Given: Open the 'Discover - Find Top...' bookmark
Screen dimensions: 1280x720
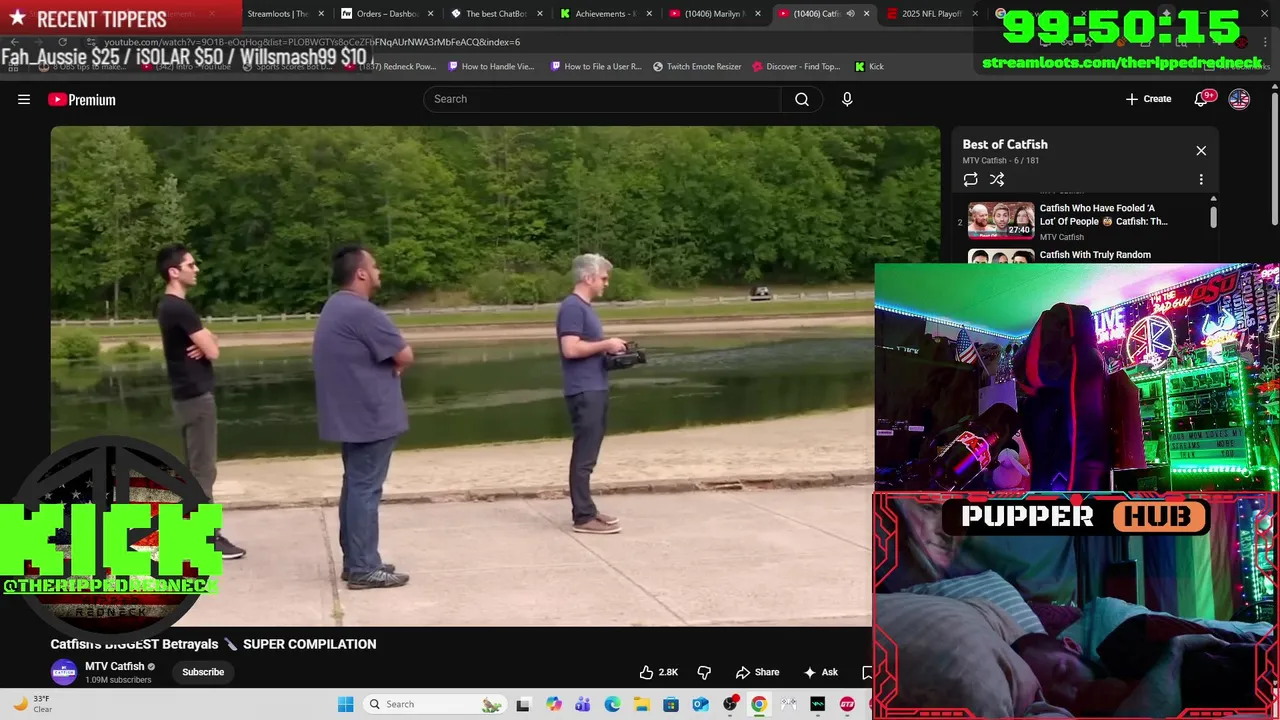Looking at the screenshot, I should click(x=796, y=66).
